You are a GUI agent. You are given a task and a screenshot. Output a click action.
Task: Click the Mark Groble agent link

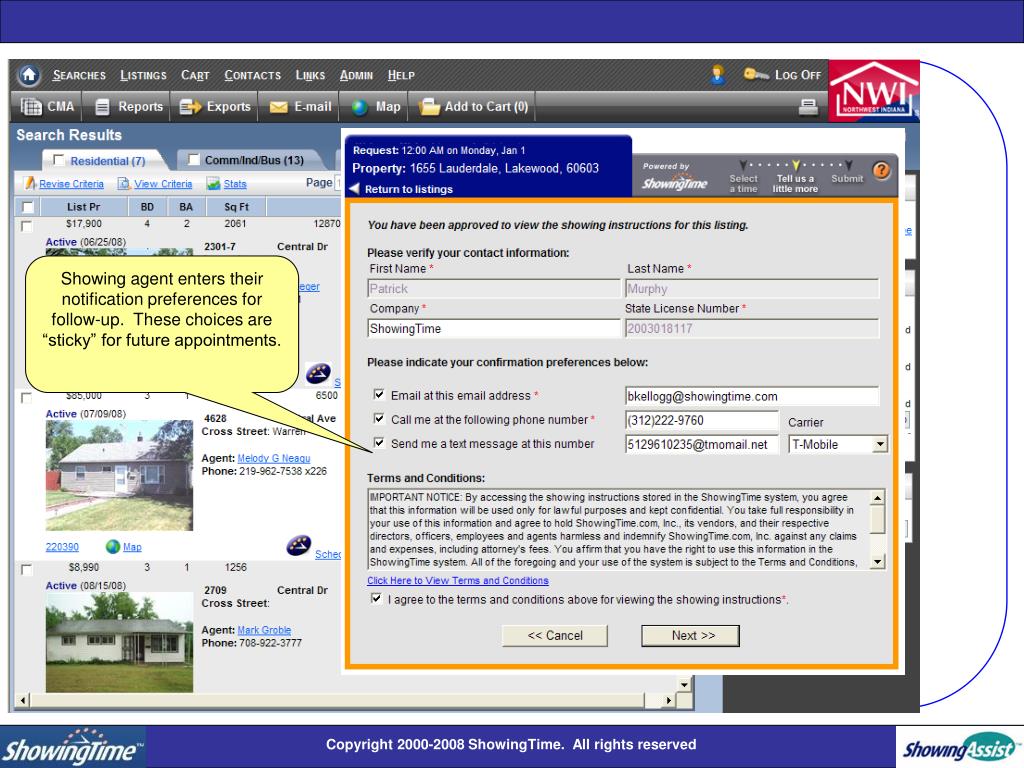(264, 630)
